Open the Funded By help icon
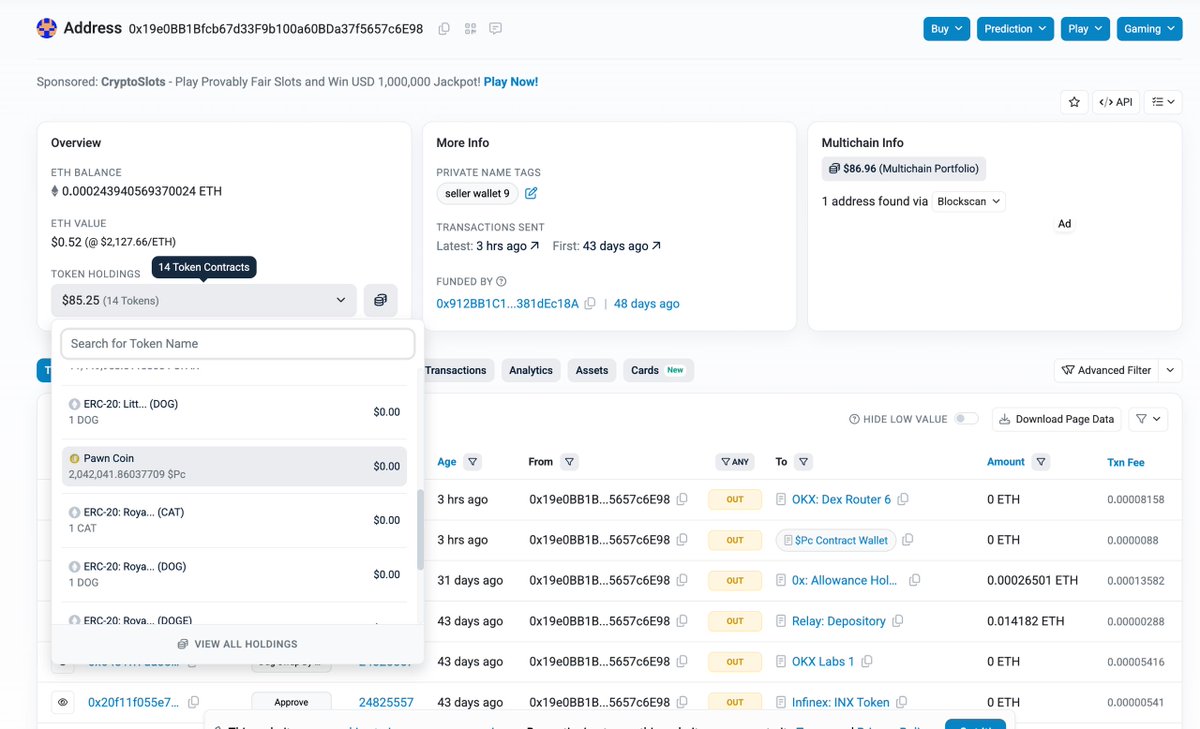1200x729 pixels. 501,282
